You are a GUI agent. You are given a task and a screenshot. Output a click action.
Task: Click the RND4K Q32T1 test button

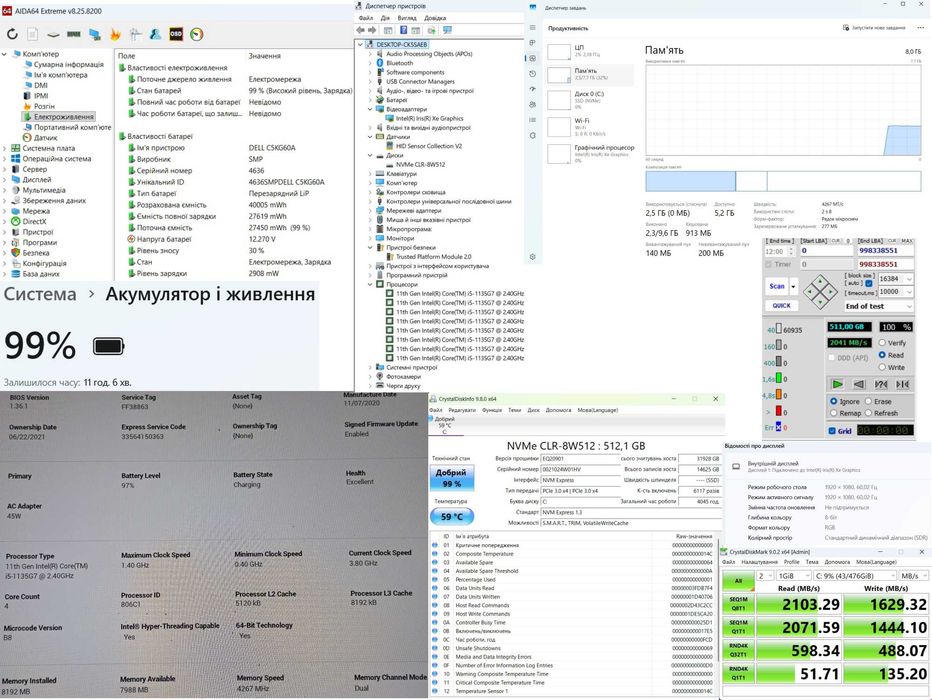point(738,651)
